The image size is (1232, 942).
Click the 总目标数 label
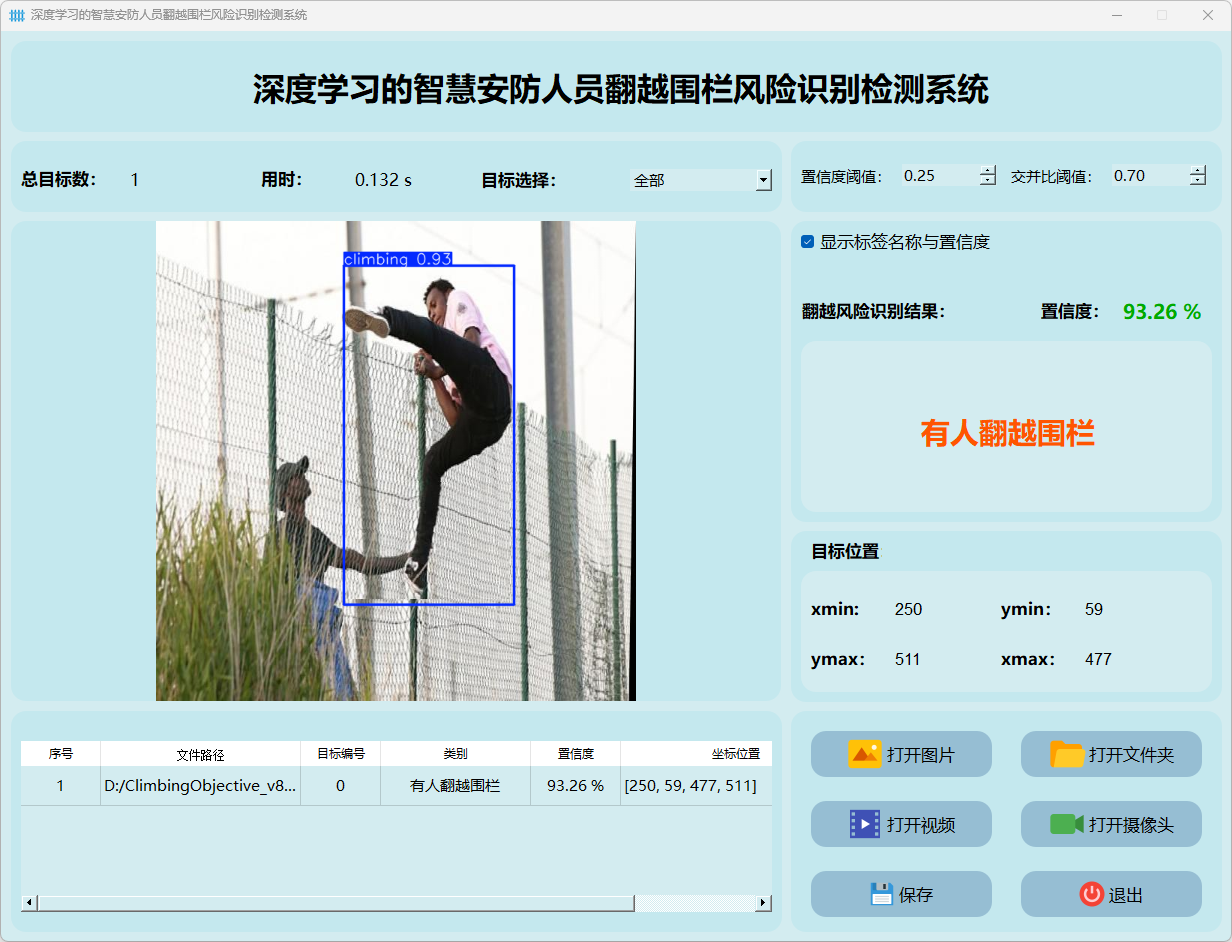(x=59, y=180)
